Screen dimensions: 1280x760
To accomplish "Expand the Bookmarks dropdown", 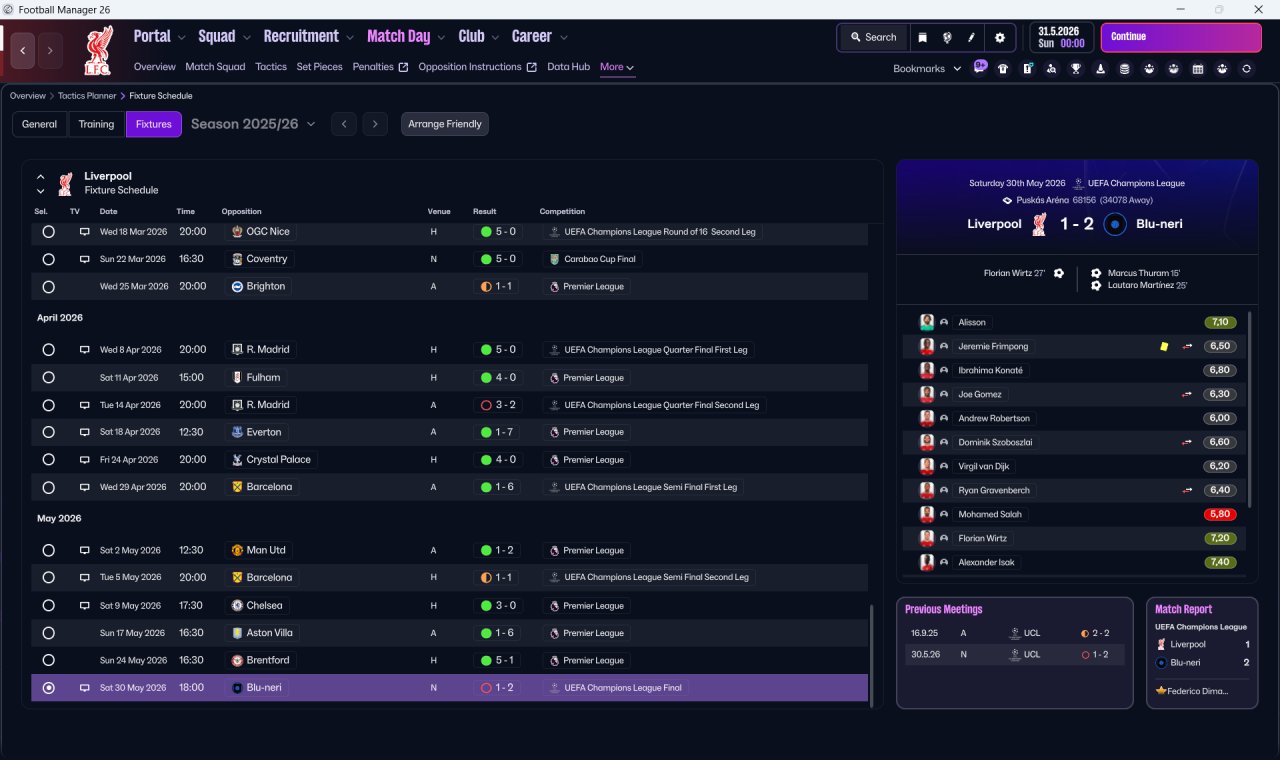I will (x=927, y=69).
